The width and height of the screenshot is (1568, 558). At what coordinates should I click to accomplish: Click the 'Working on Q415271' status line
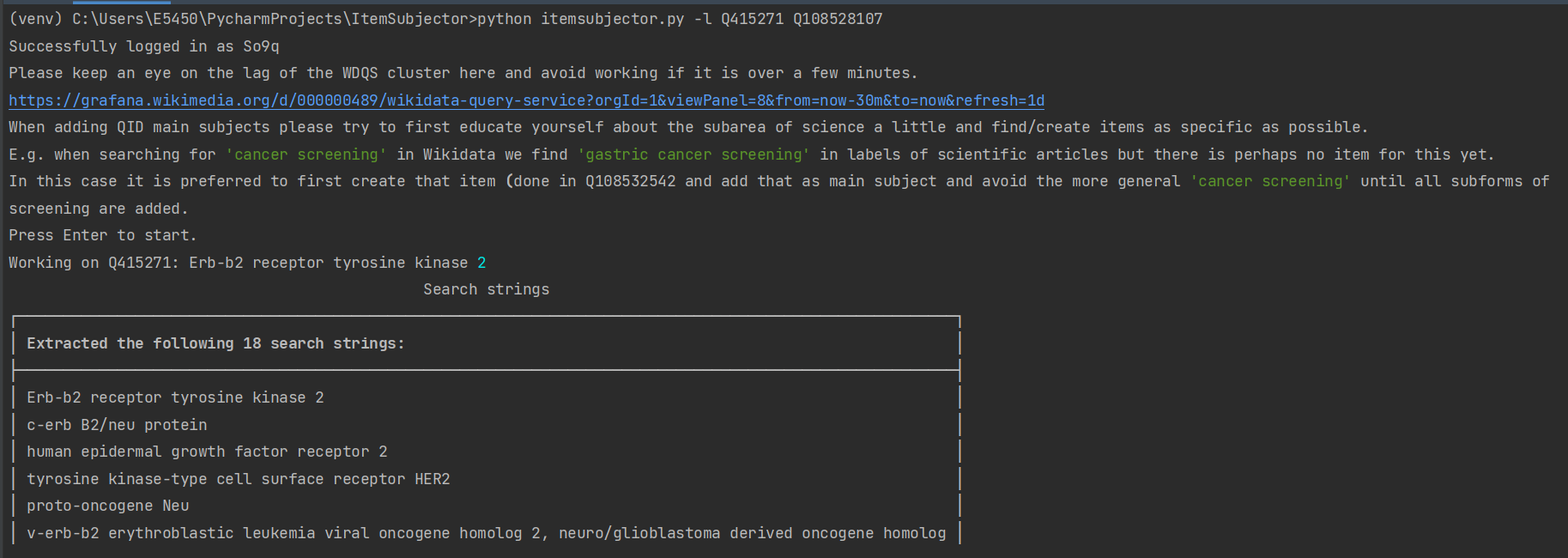[x=247, y=263]
